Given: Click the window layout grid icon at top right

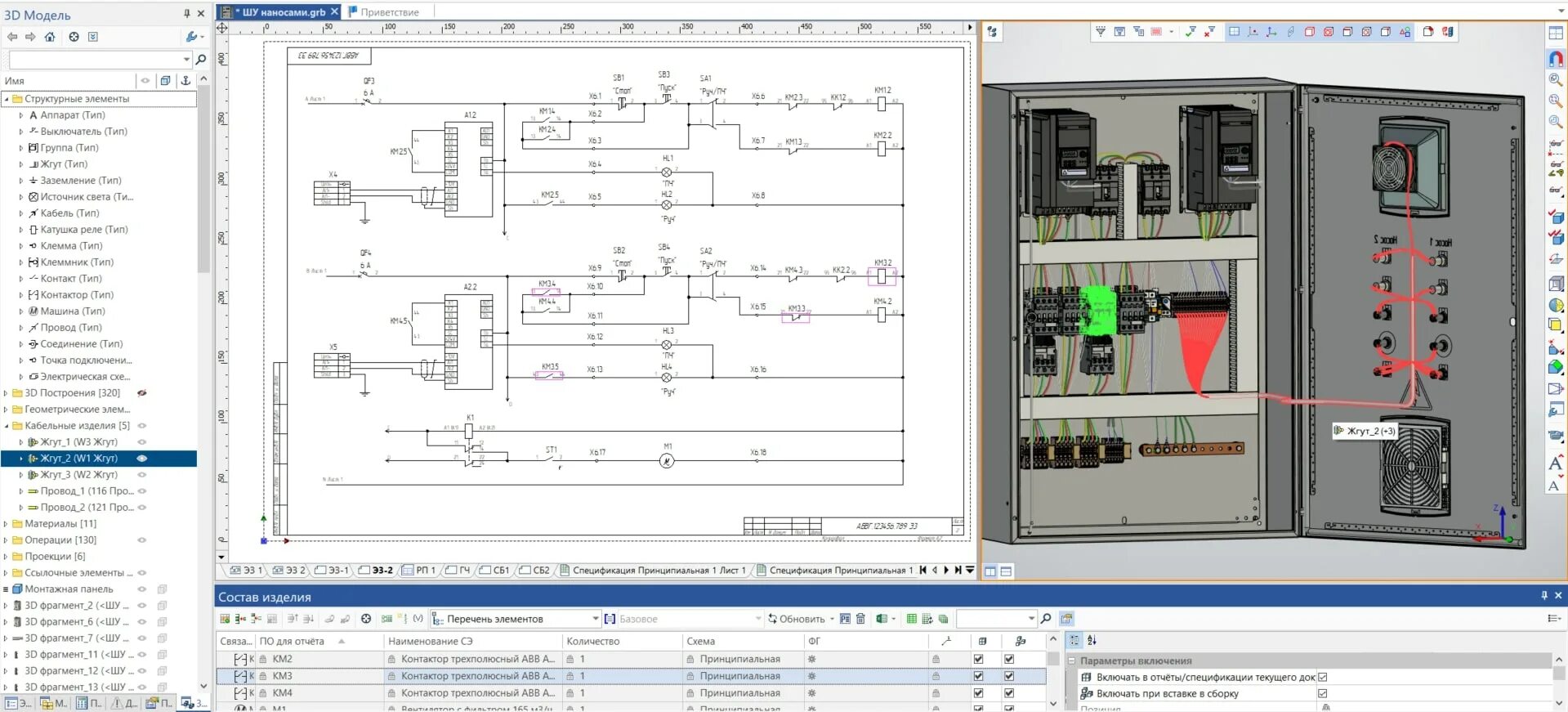Looking at the screenshot, I should (x=1556, y=33).
